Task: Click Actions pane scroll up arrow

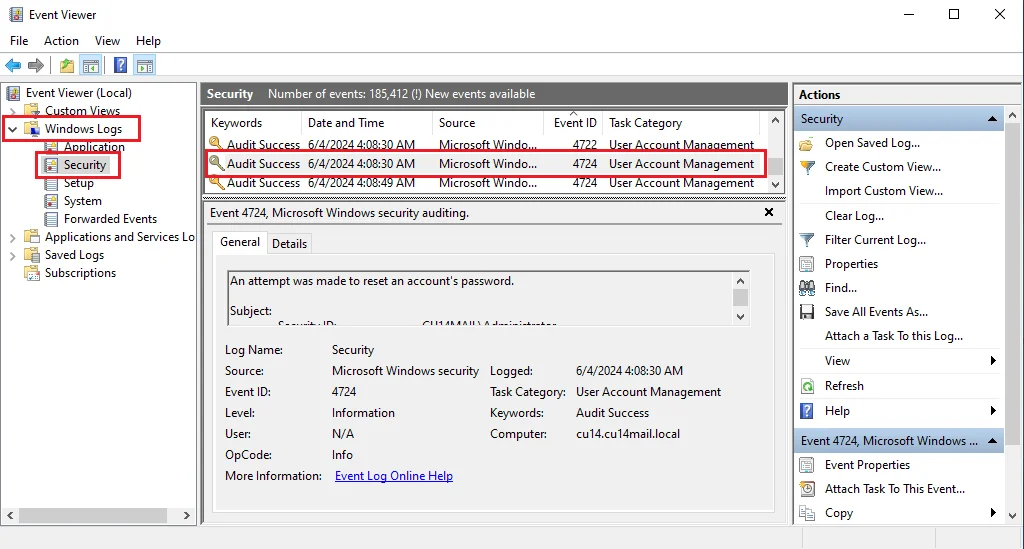Action: coord(1012,116)
